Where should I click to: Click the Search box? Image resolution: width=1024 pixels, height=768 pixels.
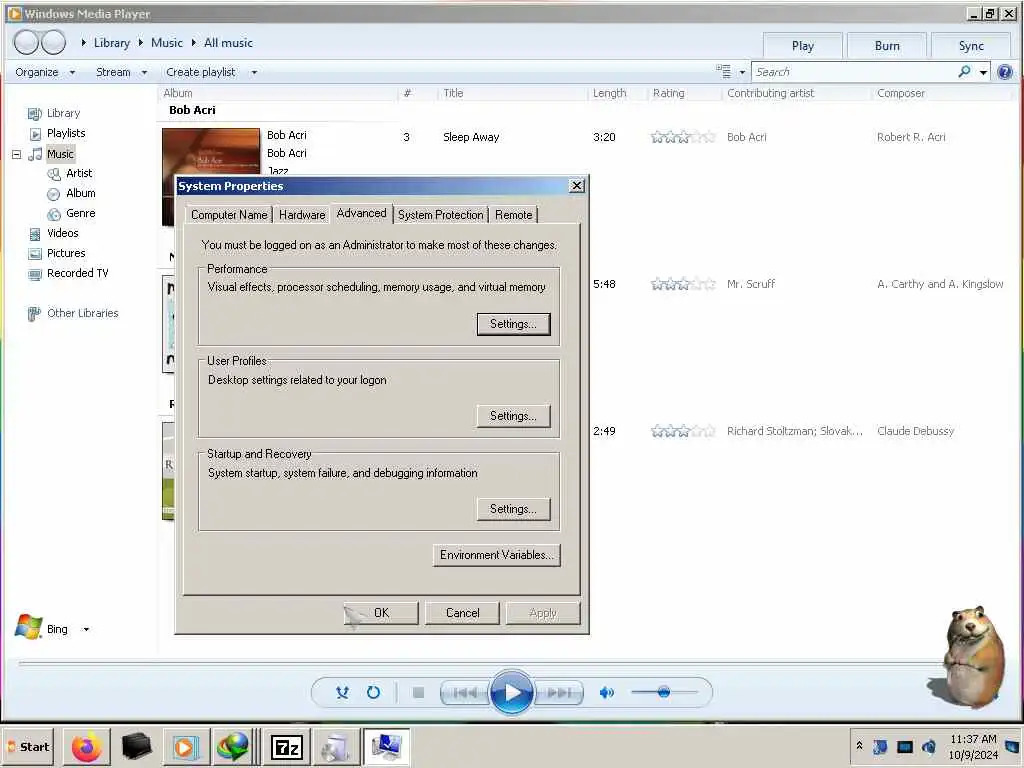[x=854, y=72]
